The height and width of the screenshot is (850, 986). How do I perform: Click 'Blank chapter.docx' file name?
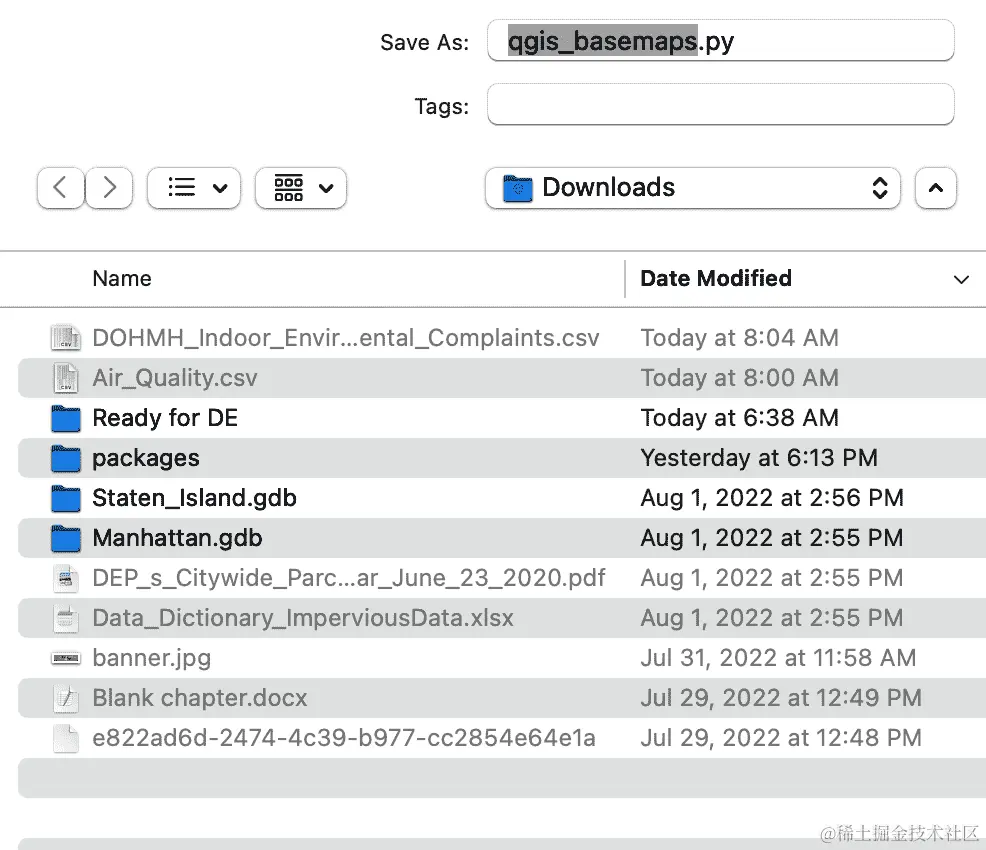200,698
